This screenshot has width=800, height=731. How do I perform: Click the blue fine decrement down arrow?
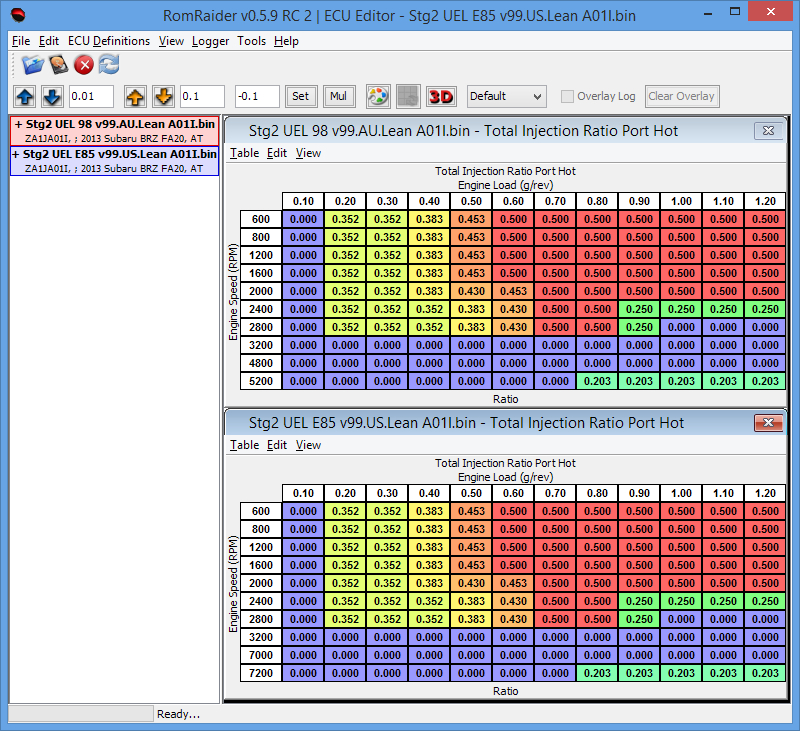[x=52, y=97]
